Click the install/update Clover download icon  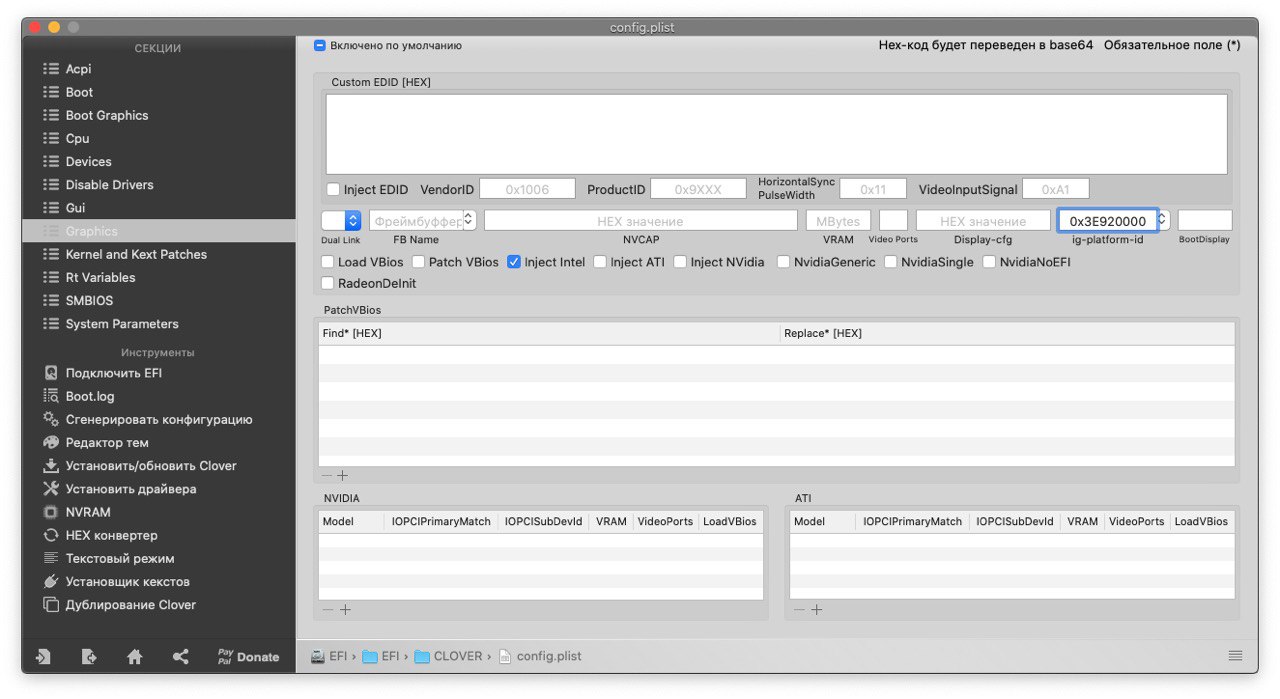tap(51, 465)
